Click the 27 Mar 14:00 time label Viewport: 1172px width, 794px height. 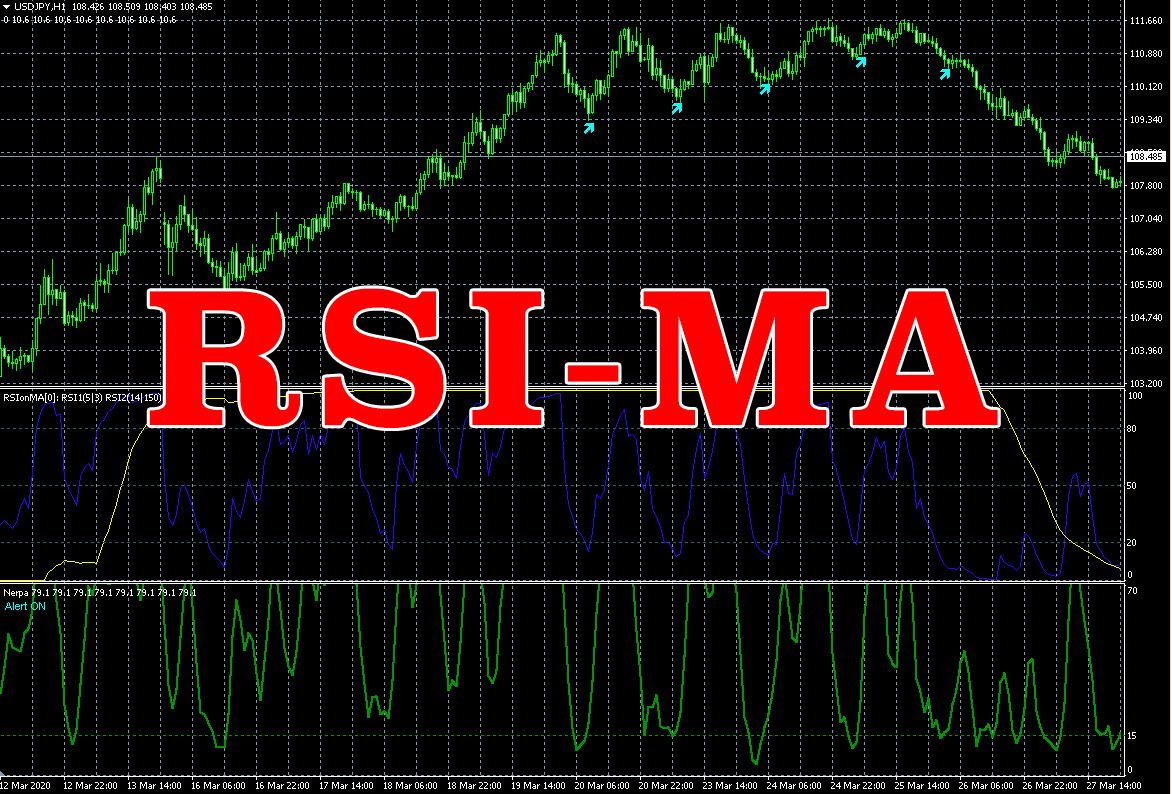[x=1114, y=785]
